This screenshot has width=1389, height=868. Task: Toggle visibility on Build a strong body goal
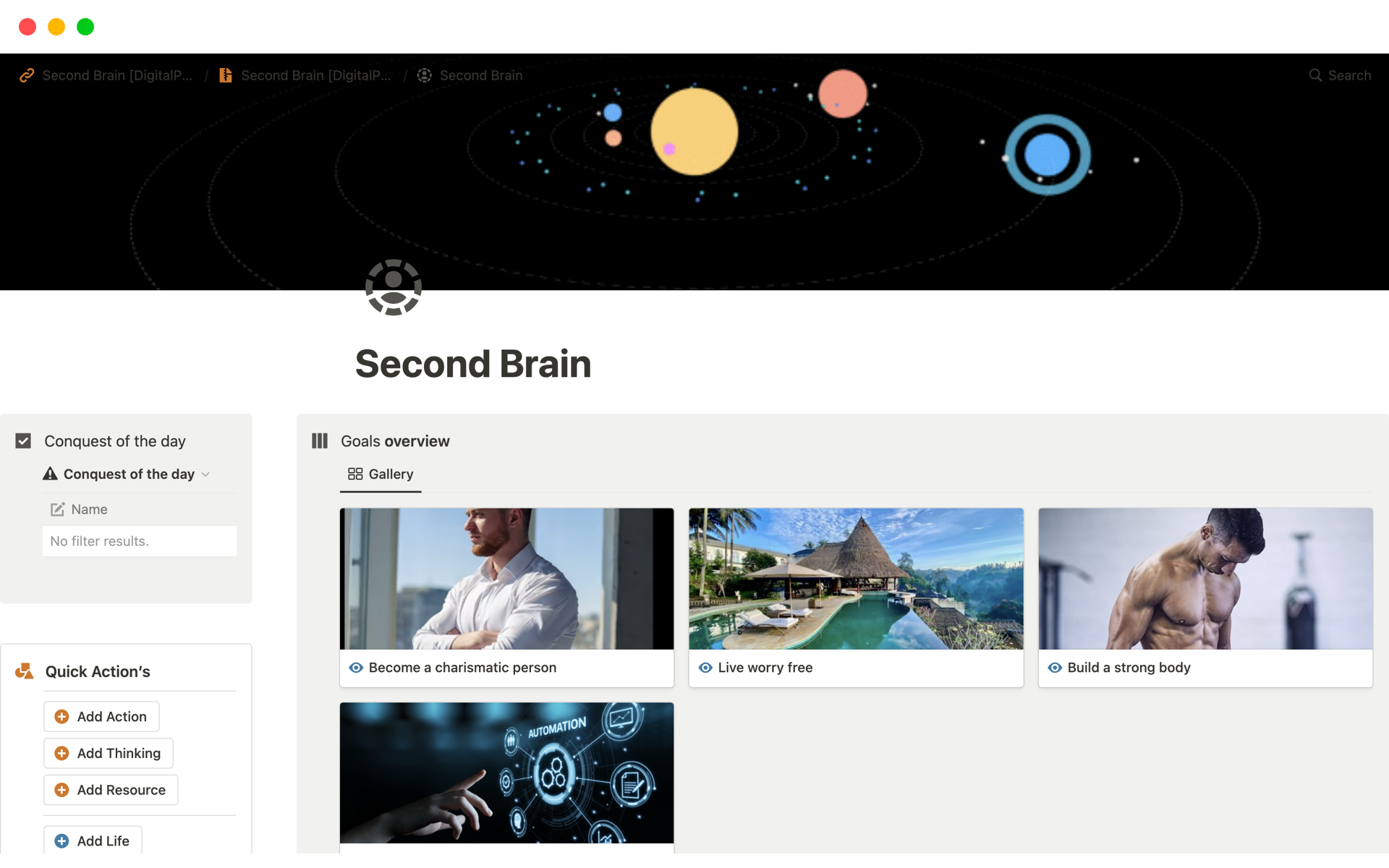tap(1055, 667)
